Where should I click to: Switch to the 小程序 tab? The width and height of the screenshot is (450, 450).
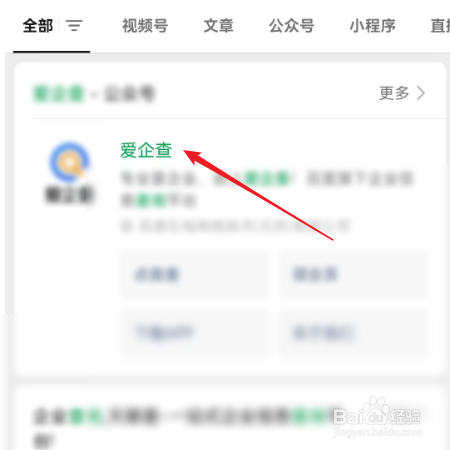[372, 26]
